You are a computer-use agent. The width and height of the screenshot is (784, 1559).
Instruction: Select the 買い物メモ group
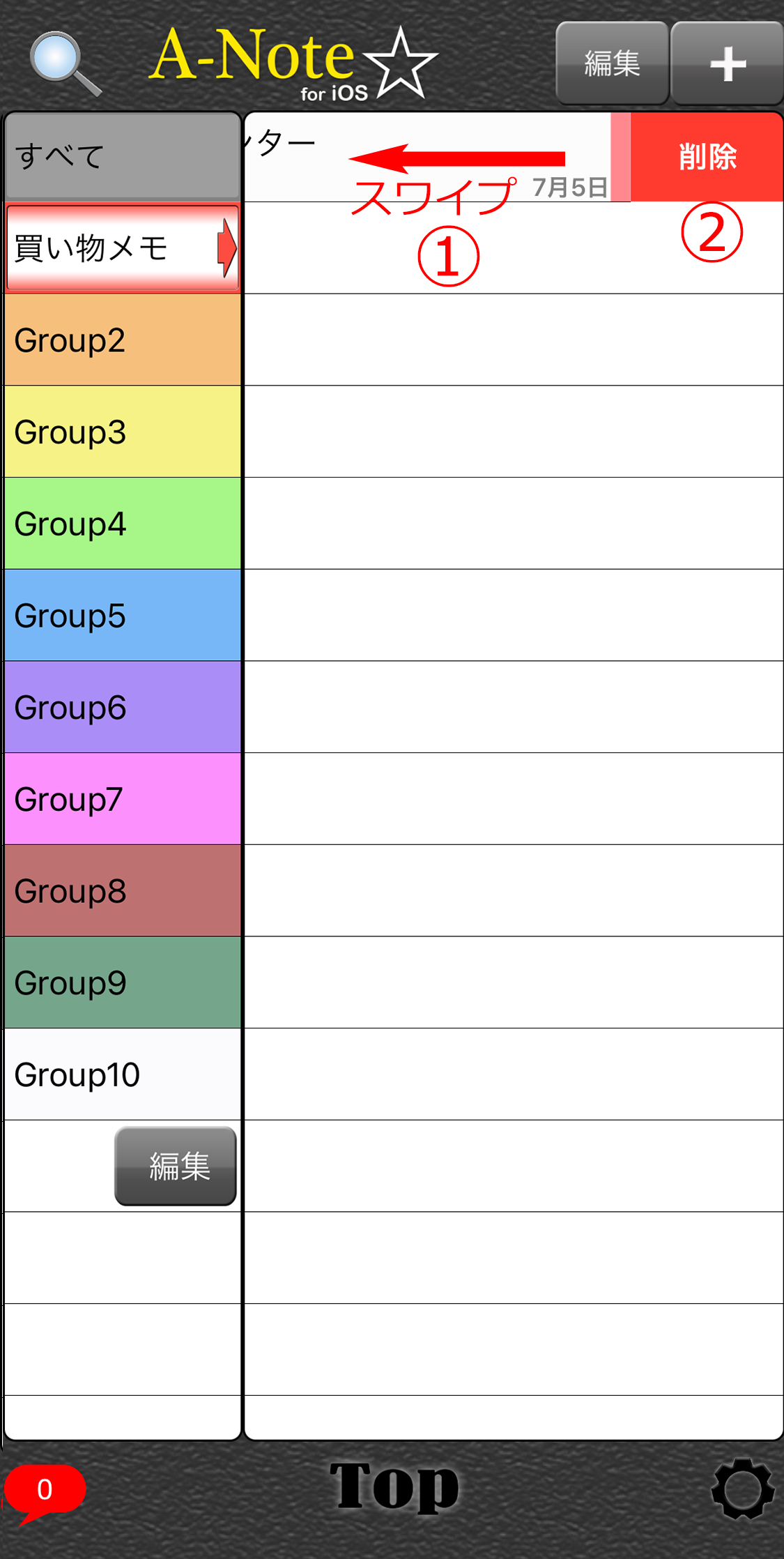pos(123,248)
